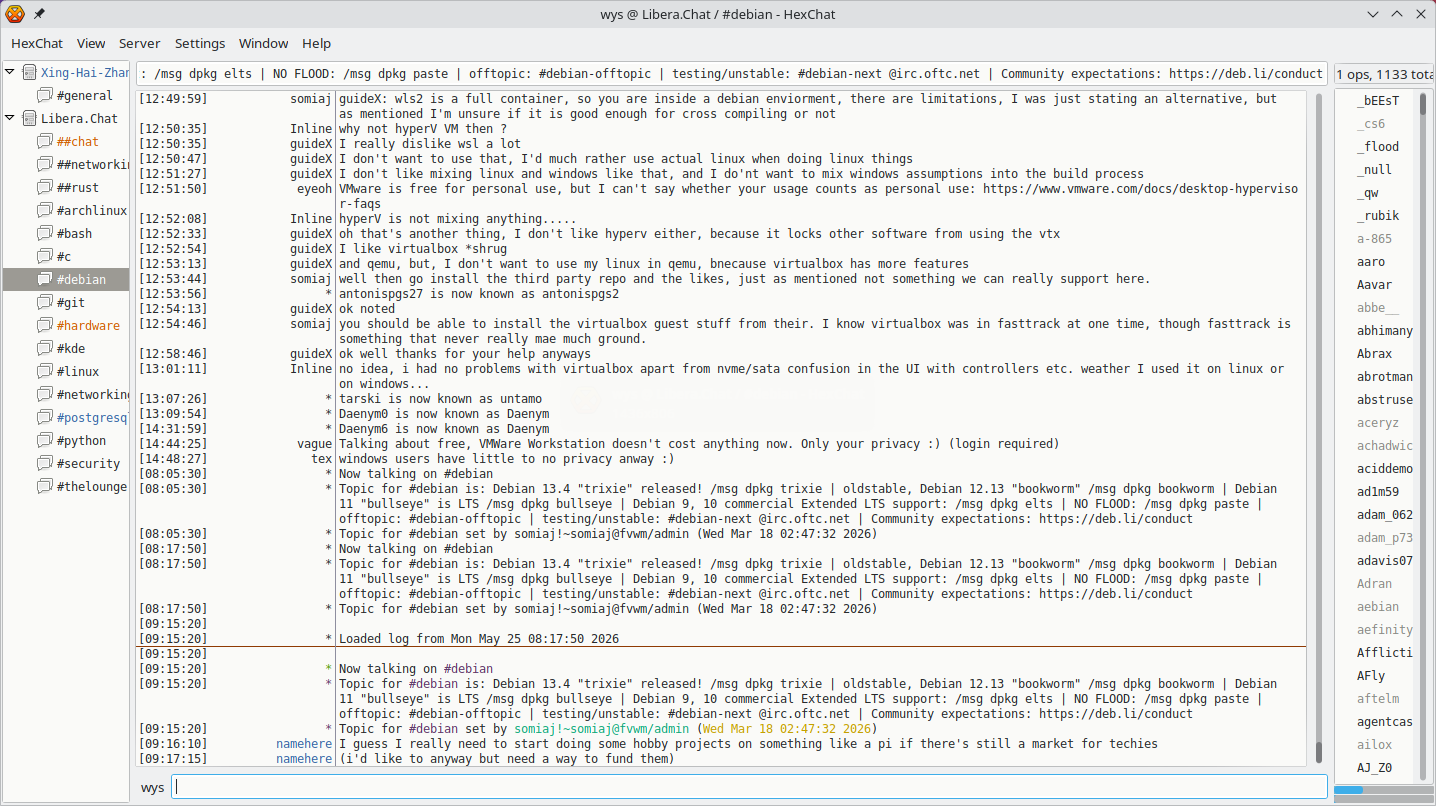This screenshot has width=1436, height=806.
Task: Click the message input field beside wys
Action: [750, 787]
